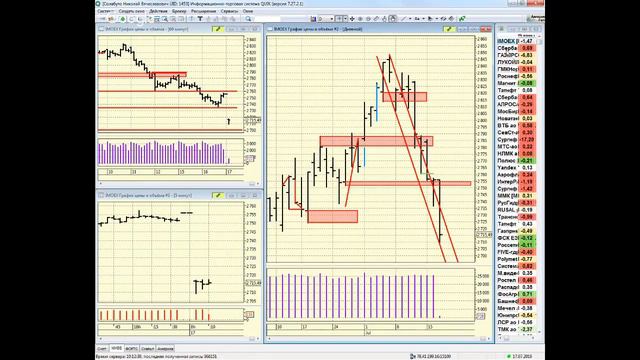Select the FIVE-гдр row in quotes table

pyautogui.click(x=516, y=252)
